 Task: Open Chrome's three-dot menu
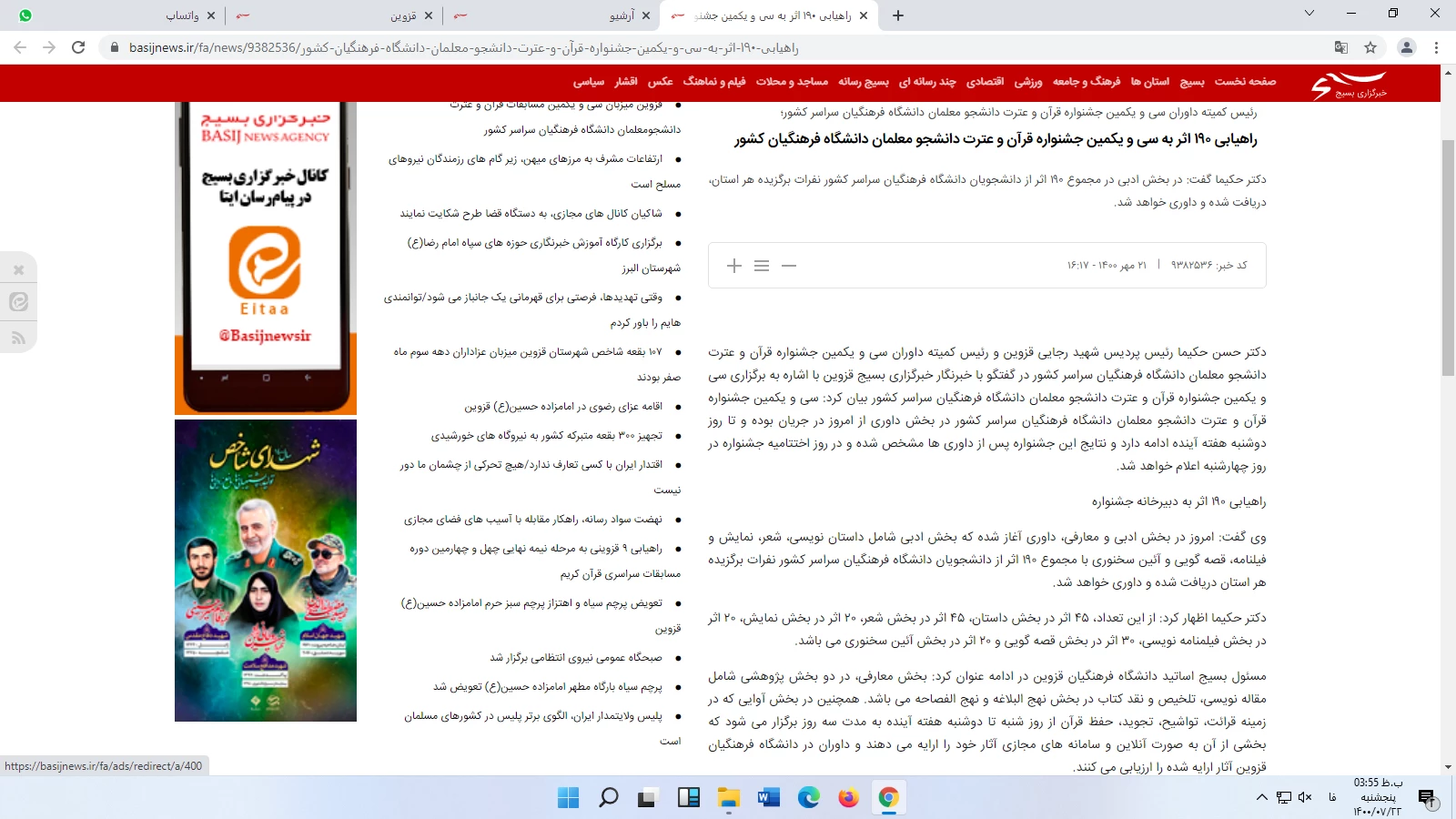tap(1437, 47)
